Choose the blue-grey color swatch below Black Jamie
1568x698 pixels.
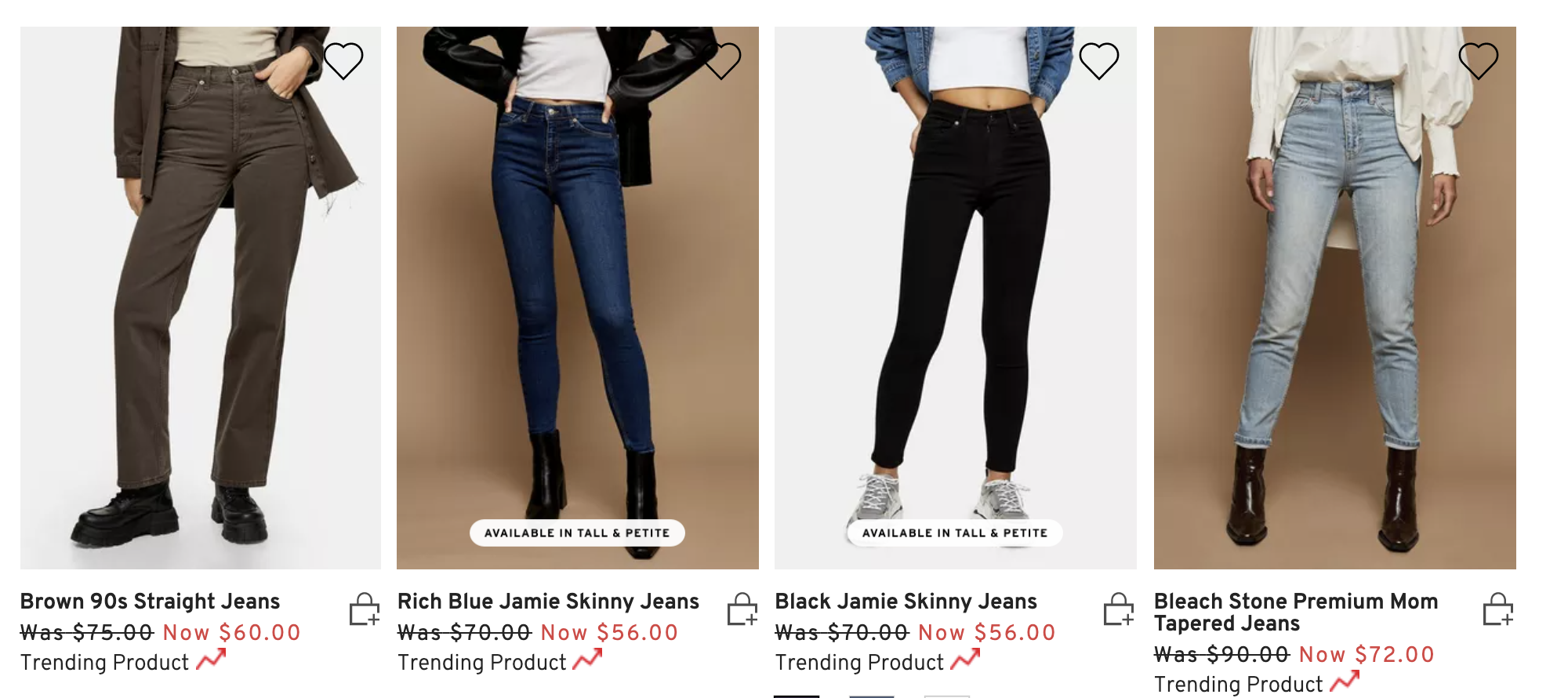click(872, 696)
